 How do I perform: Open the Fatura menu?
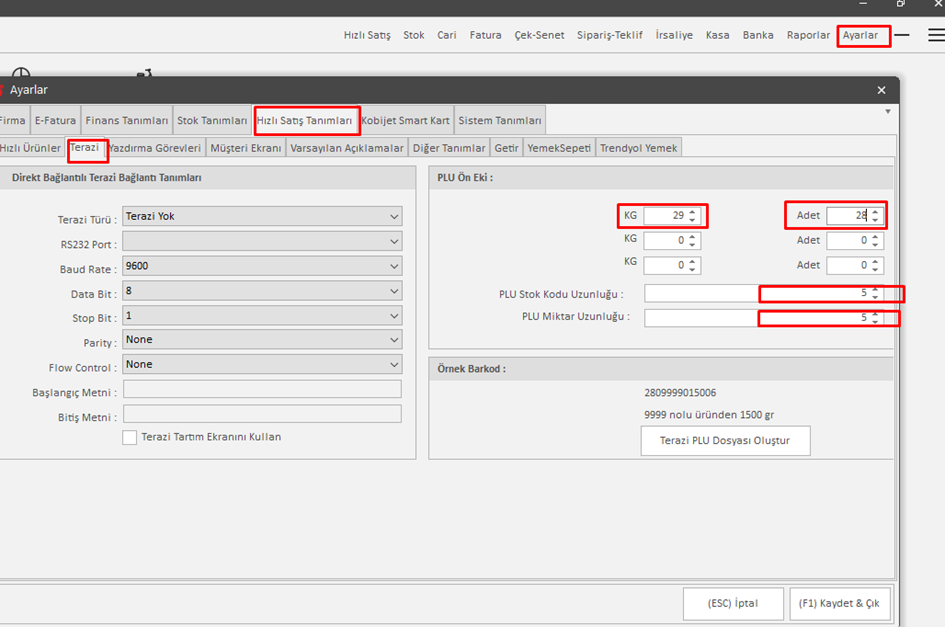tap(485, 35)
